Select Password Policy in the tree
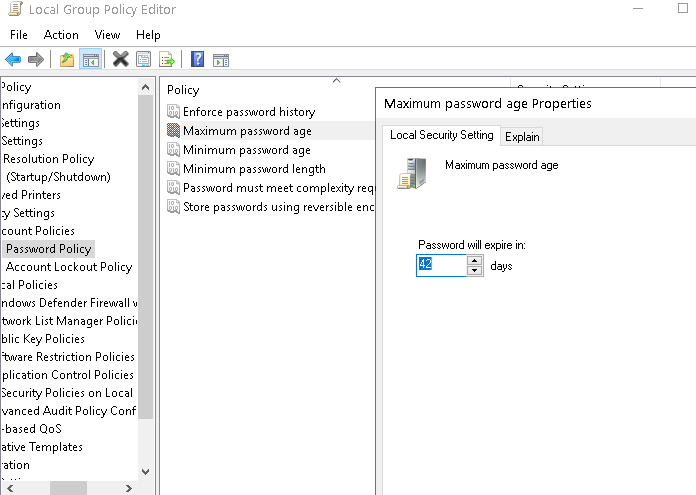Viewport: 696px width, 495px height. click(48, 249)
